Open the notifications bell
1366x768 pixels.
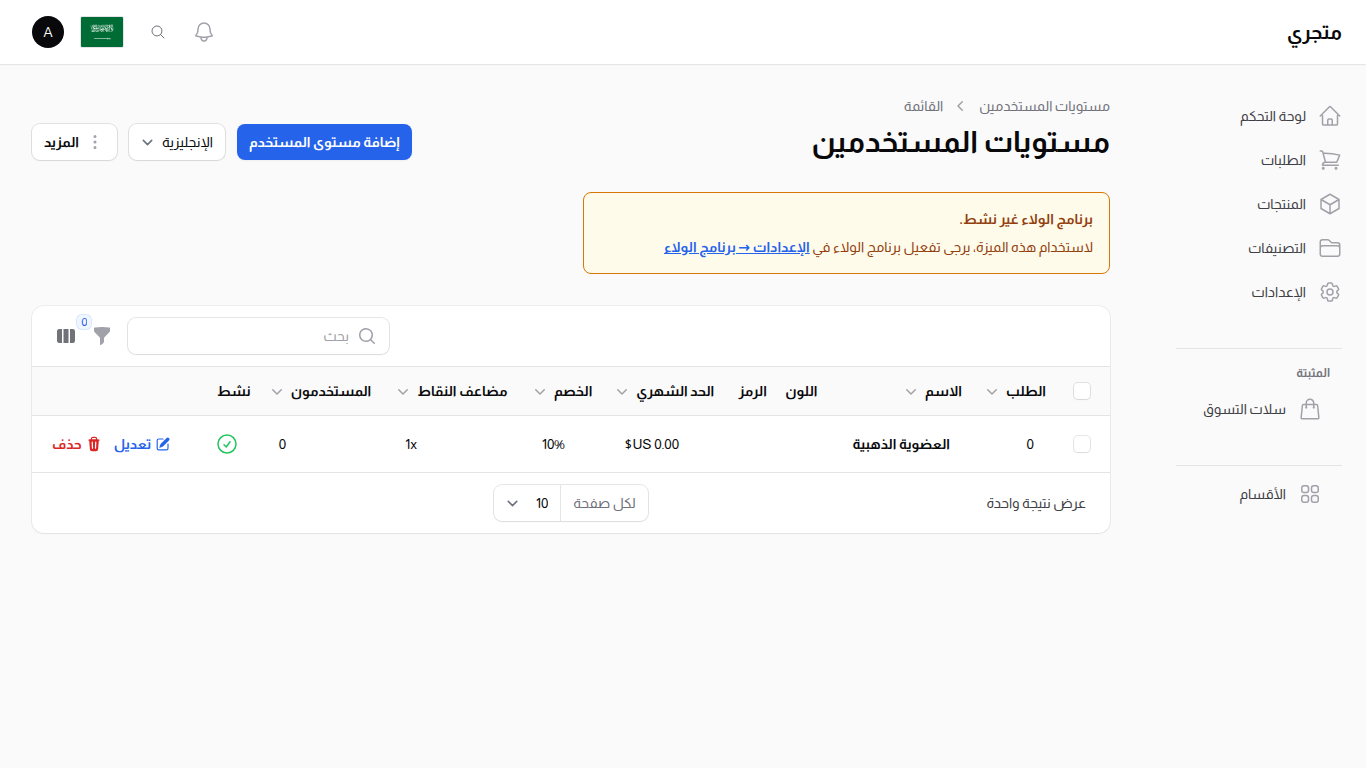[203, 31]
